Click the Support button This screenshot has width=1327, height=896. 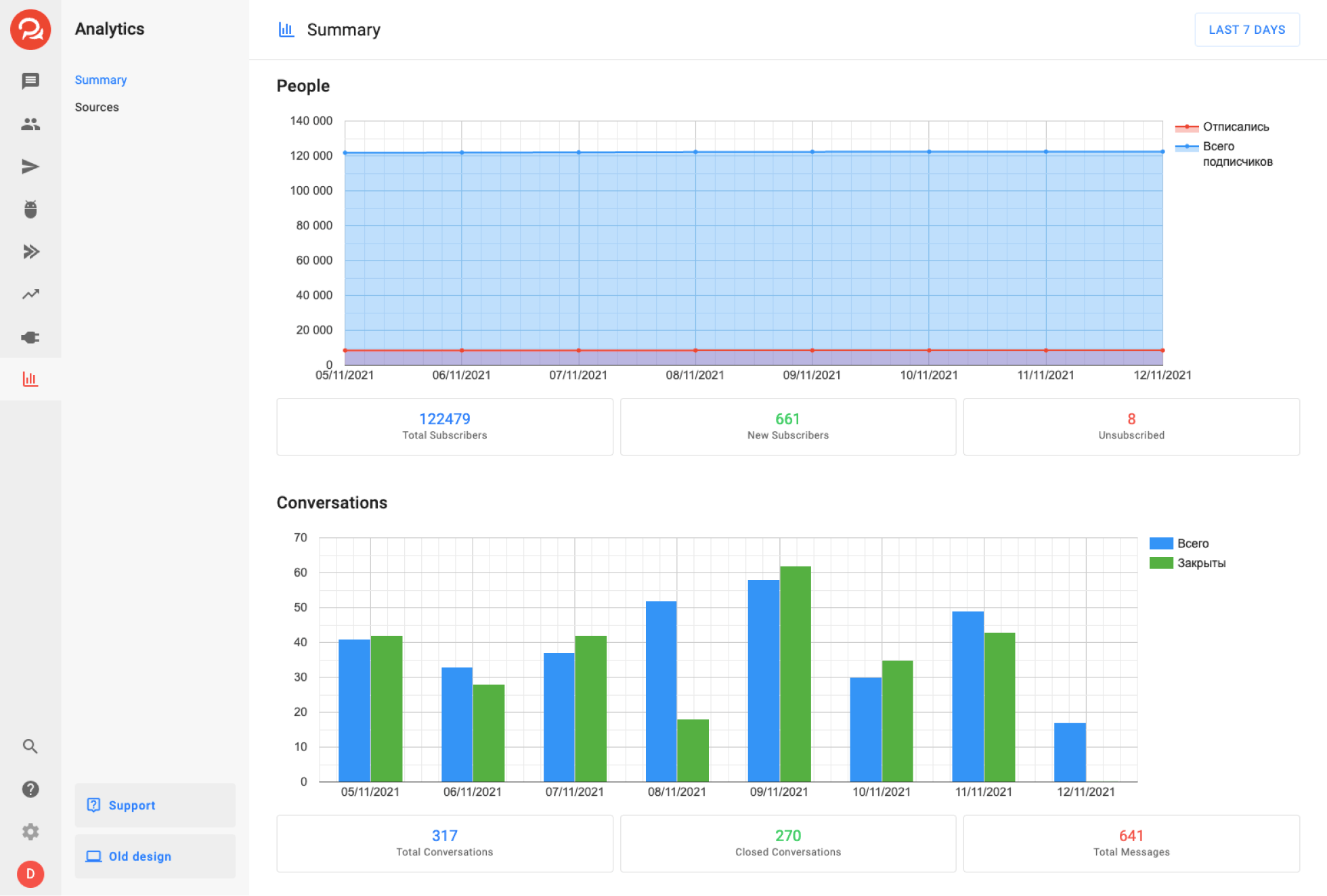[x=155, y=805]
